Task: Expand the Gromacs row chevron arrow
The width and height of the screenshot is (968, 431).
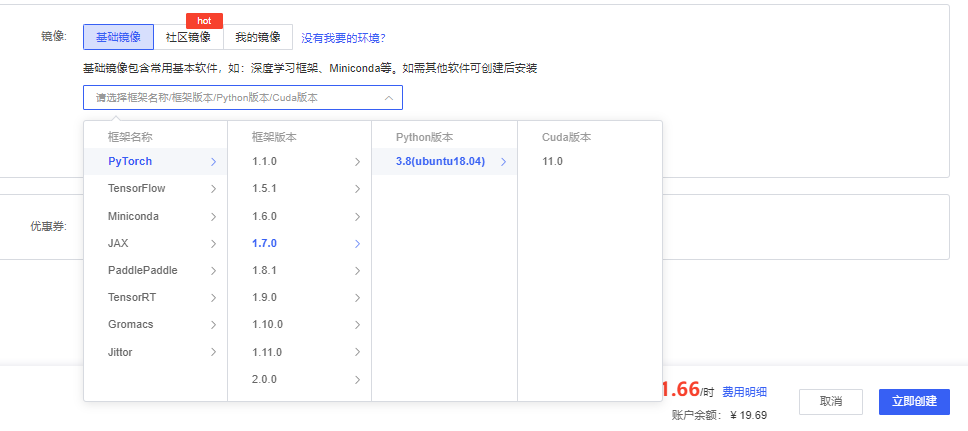Action: tap(214, 325)
